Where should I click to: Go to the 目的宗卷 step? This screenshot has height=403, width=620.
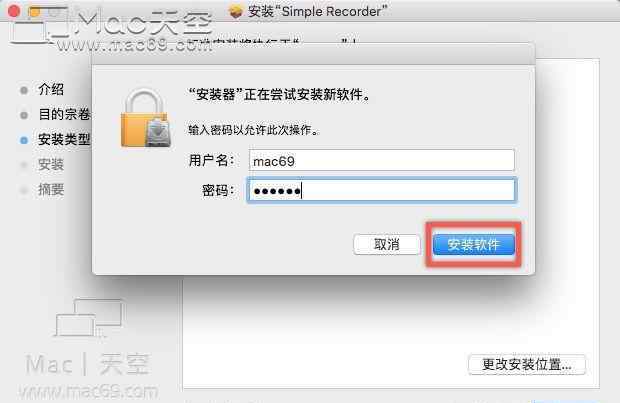[x=64, y=114]
